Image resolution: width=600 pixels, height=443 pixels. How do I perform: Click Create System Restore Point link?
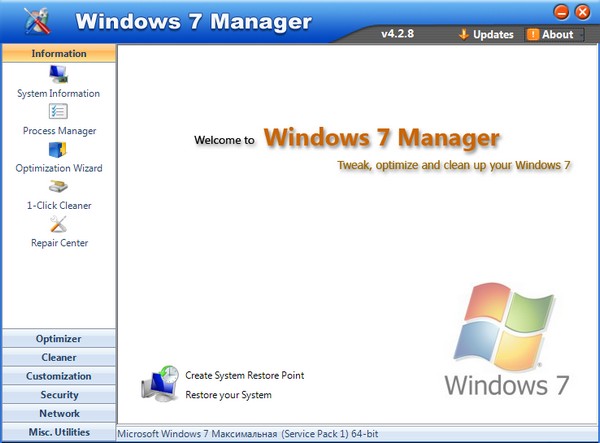pyautogui.click(x=244, y=376)
